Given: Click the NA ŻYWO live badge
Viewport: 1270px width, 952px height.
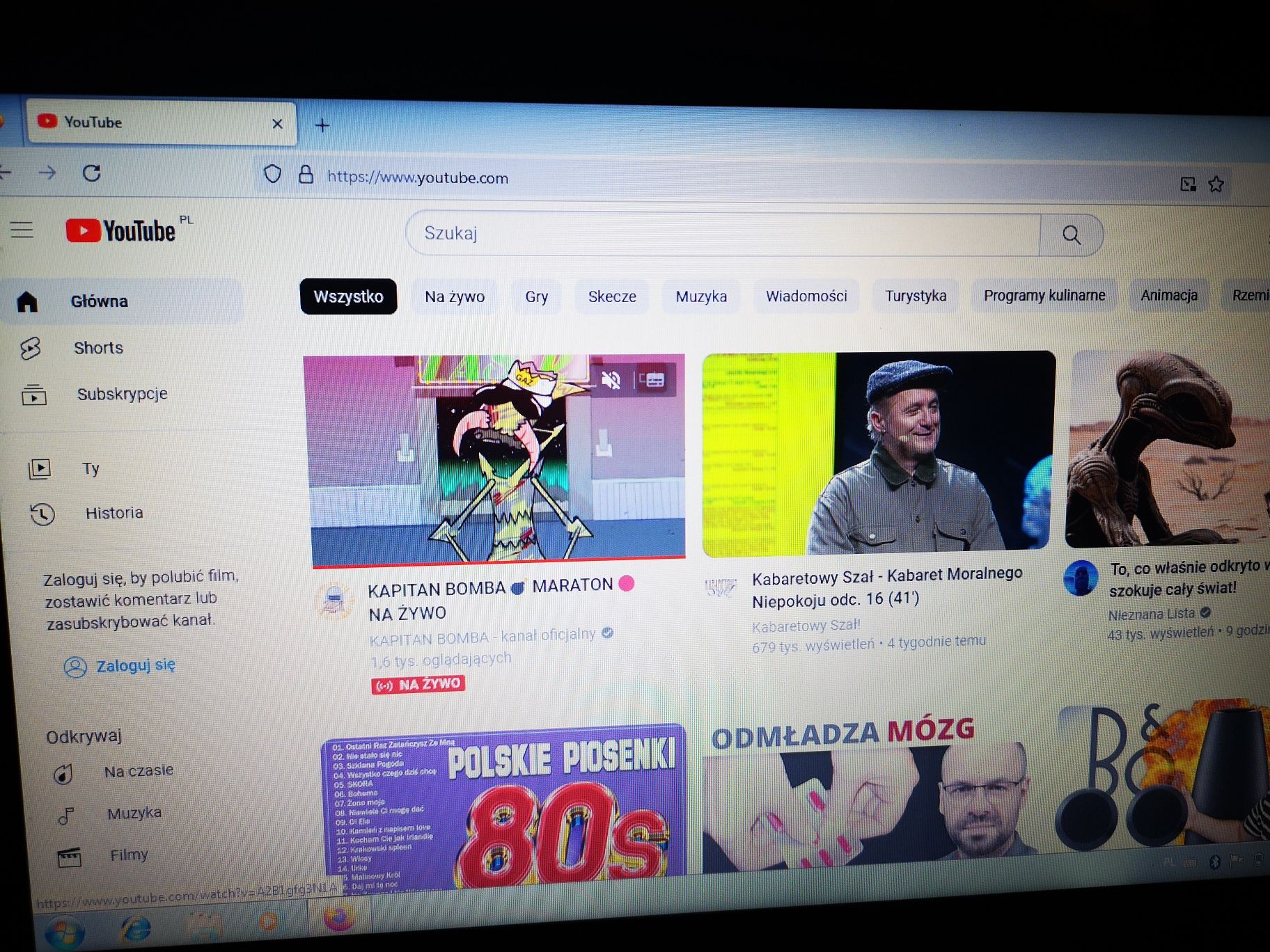Looking at the screenshot, I should (418, 684).
